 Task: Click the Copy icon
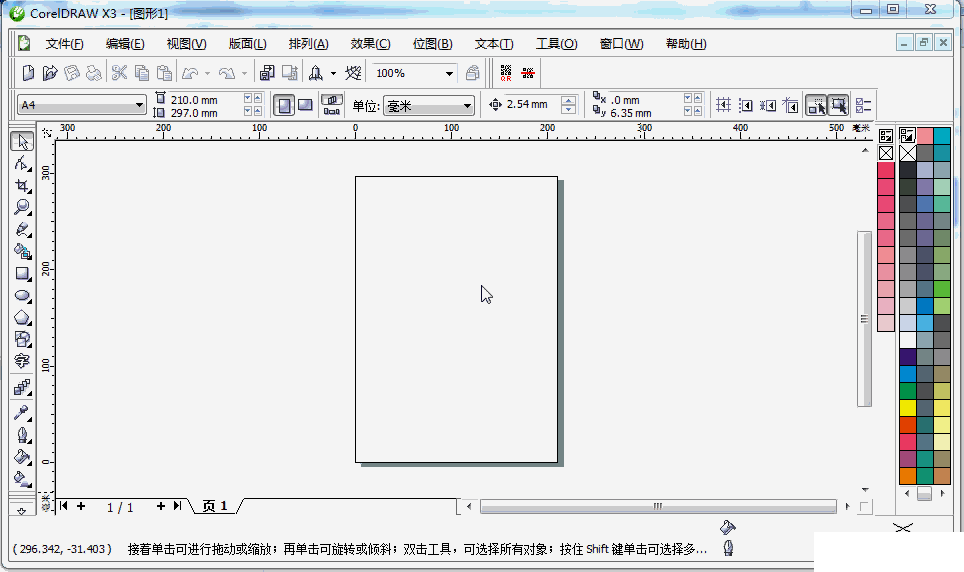tap(141, 73)
